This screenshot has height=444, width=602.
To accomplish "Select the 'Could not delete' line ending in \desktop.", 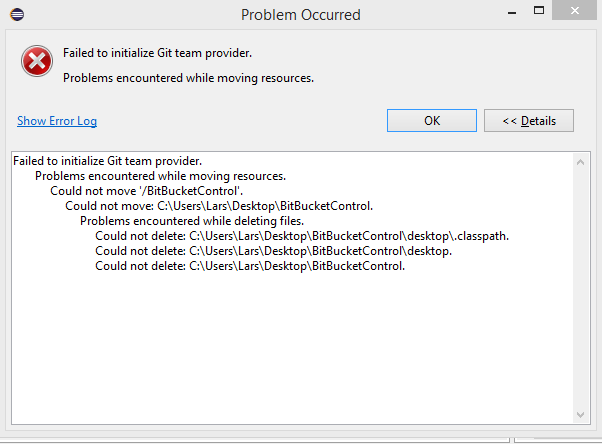I will click(273, 251).
